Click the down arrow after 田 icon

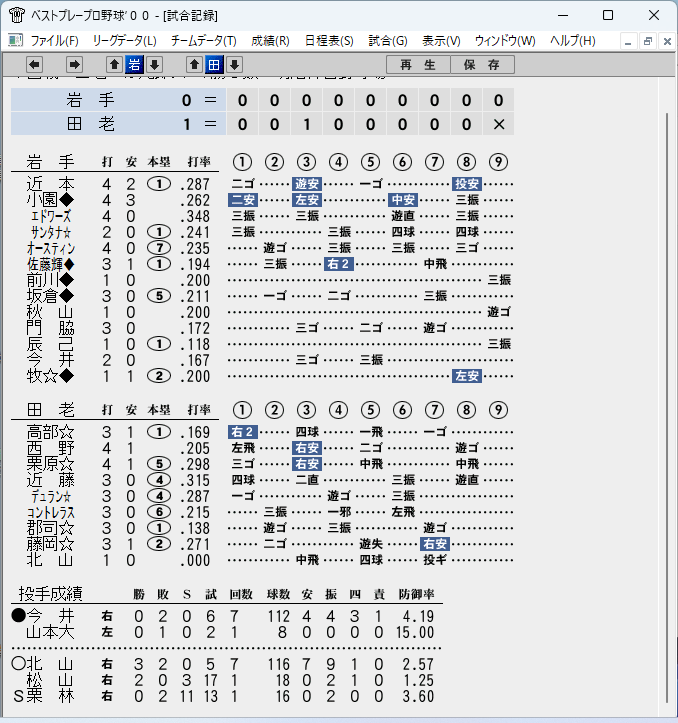click(234, 65)
